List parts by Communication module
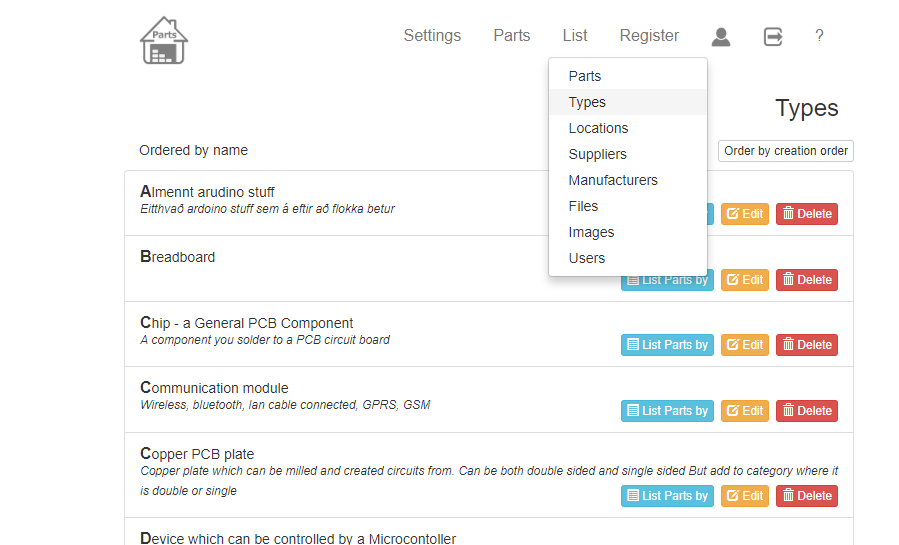The image size is (899, 545). 667,411
